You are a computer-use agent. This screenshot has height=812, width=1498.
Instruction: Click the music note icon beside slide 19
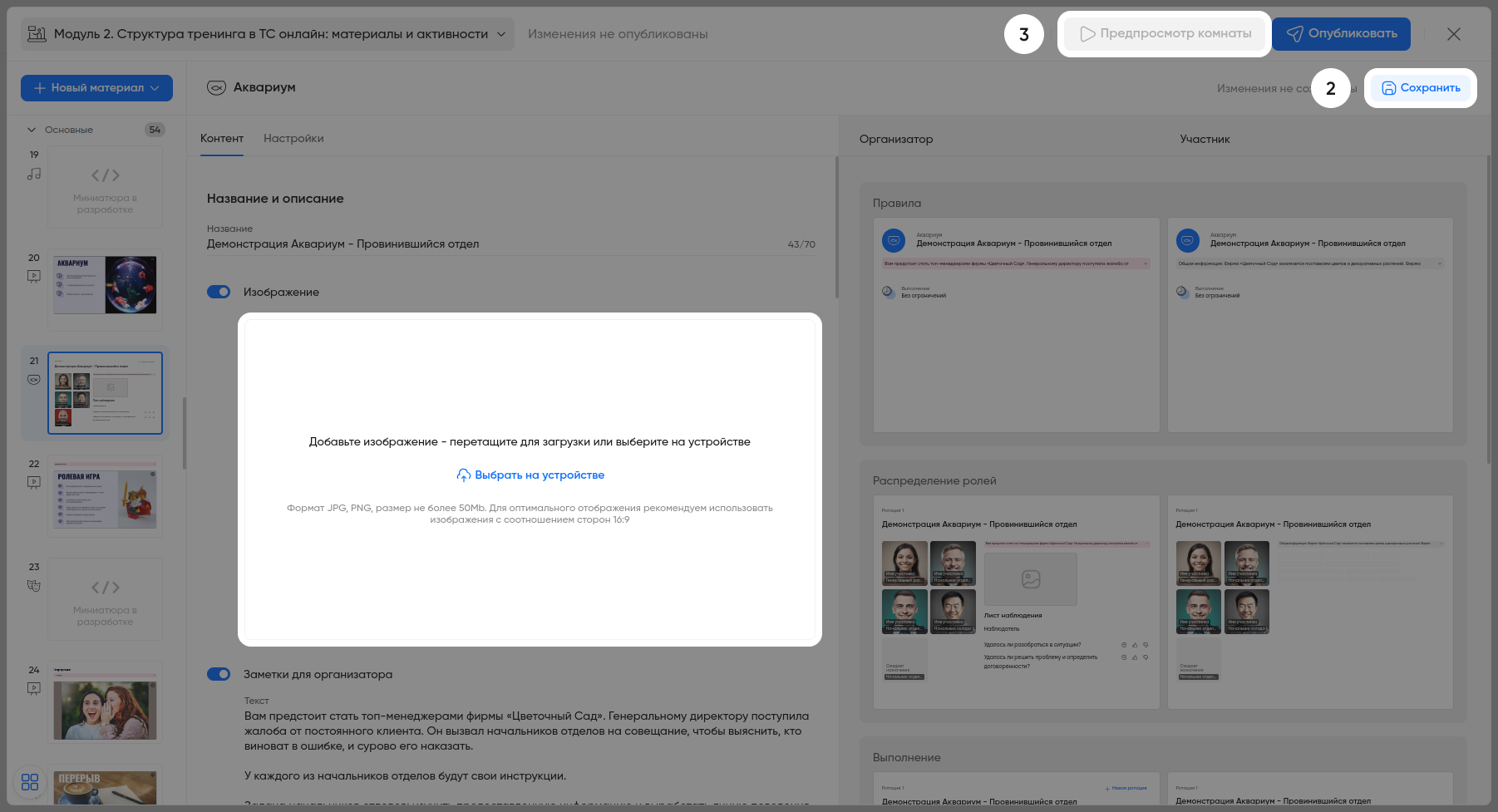click(x=33, y=174)
